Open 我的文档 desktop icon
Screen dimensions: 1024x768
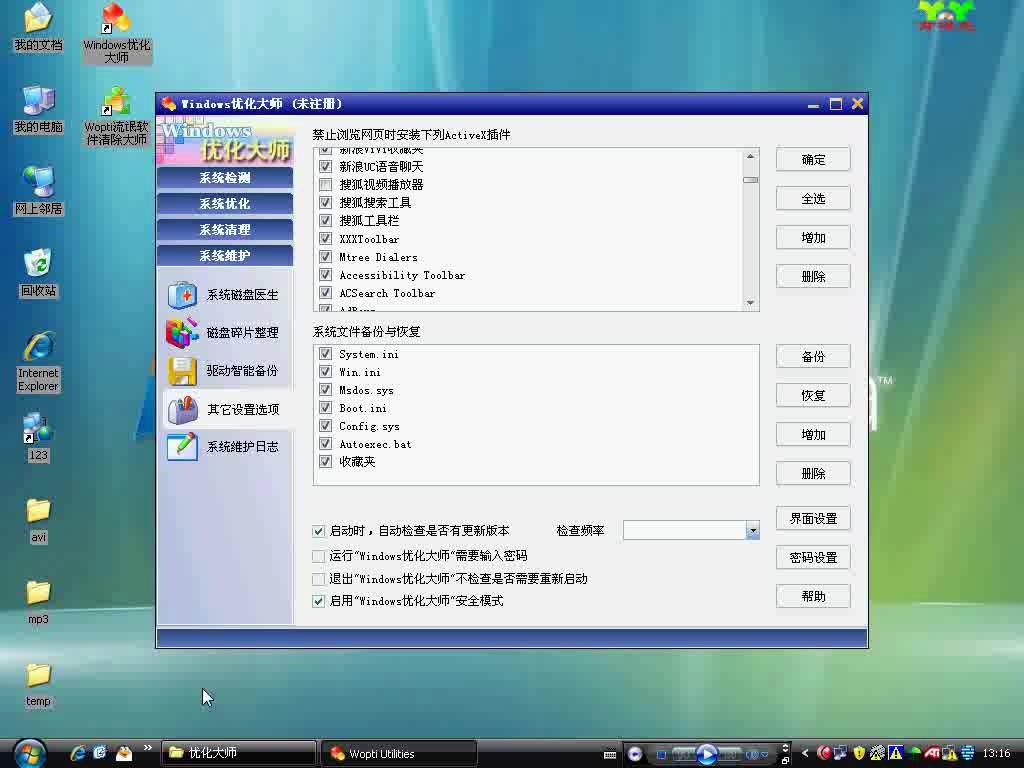click(x=39, y=27)
